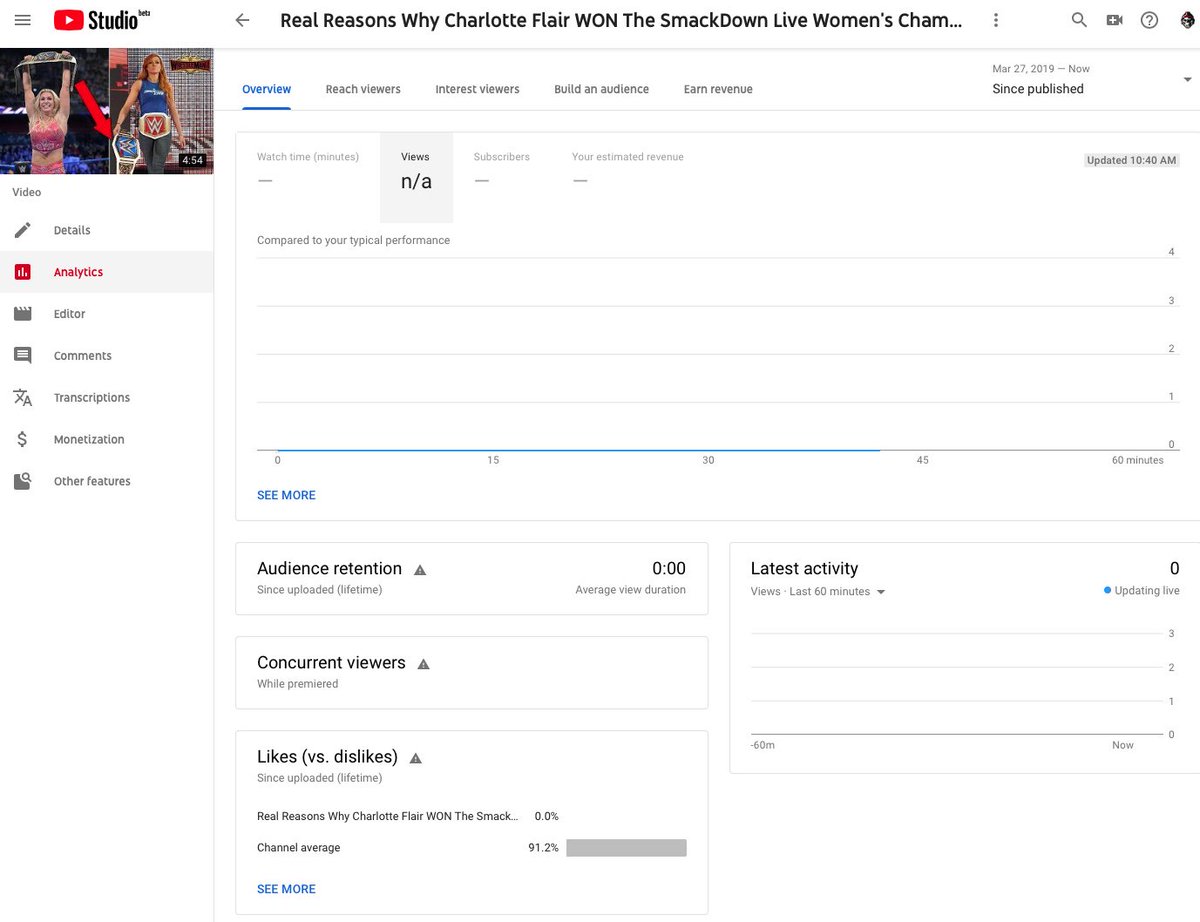Screen dimensions: 1200x922
Task: Click SEE MORE under the views chart
Action: point(286,495)
